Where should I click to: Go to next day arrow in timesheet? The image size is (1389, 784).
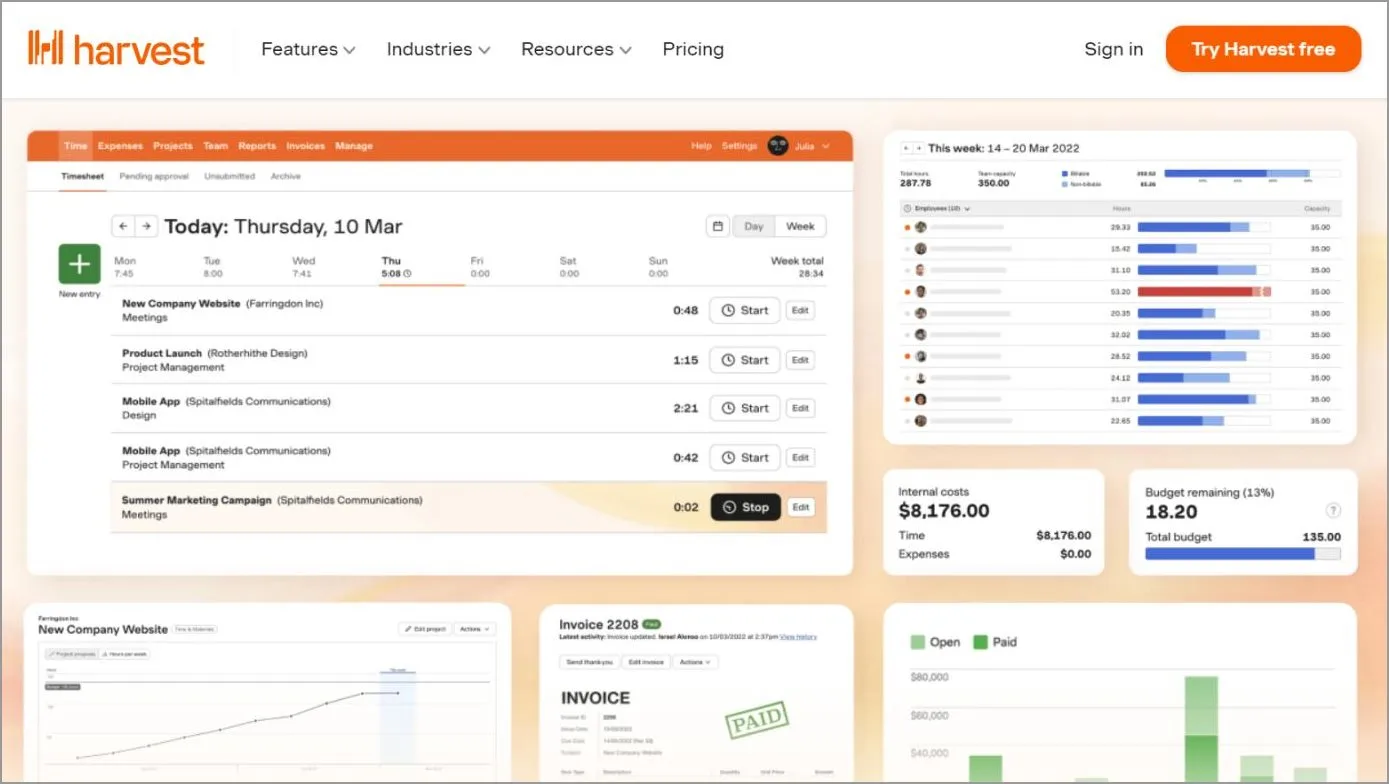146,226
